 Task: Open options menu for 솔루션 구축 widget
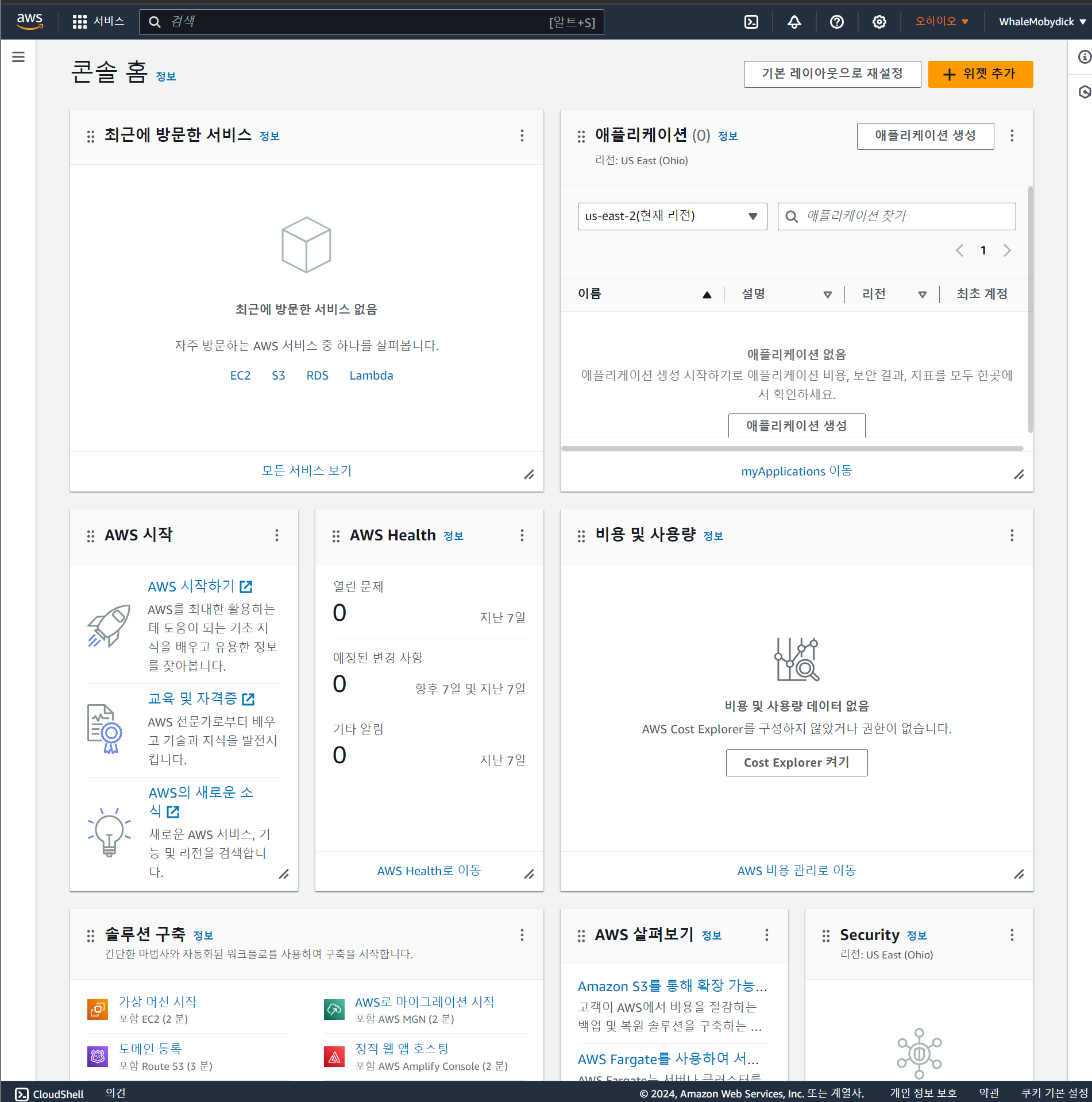click(x=522, y=935)
